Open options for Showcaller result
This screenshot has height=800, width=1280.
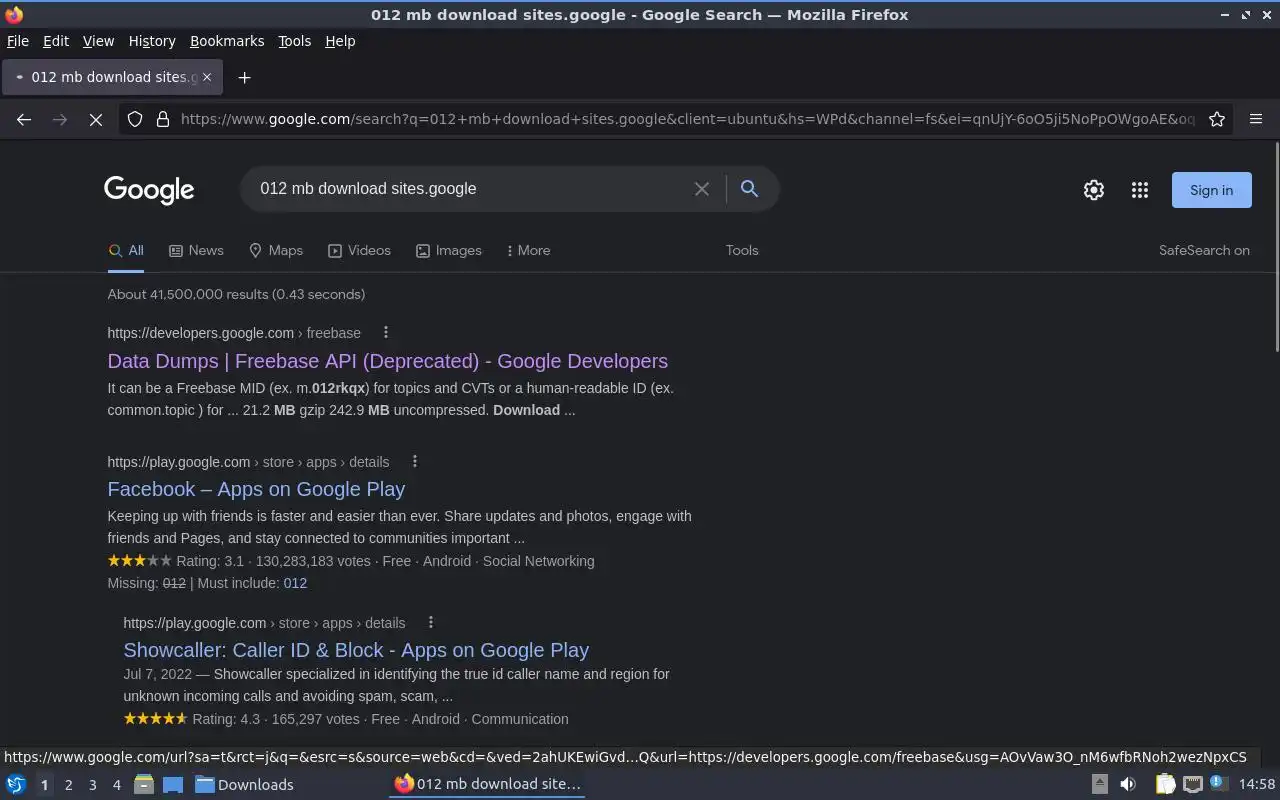tap(431, 622)
